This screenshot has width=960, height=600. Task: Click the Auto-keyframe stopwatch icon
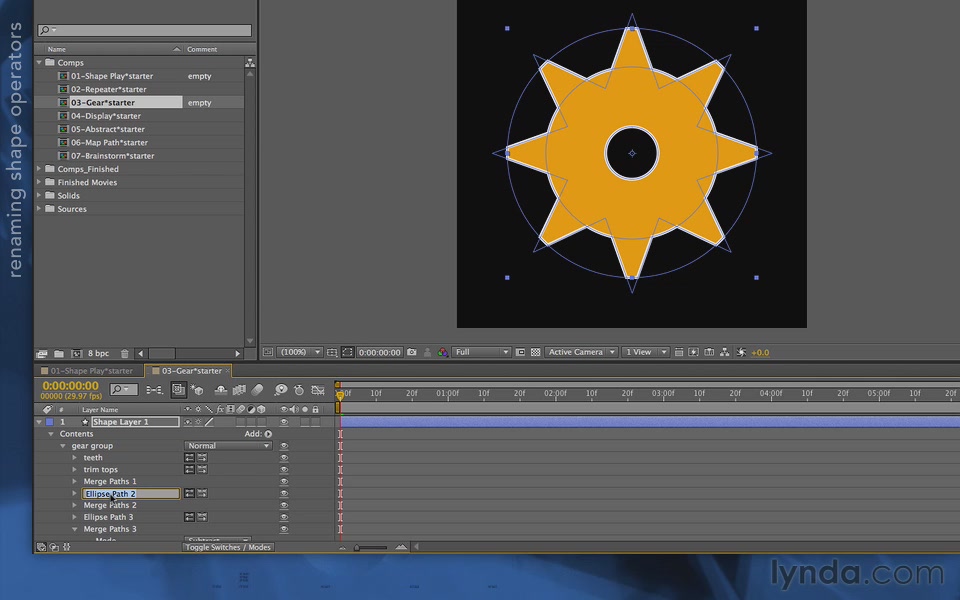[x=299, y=389]
